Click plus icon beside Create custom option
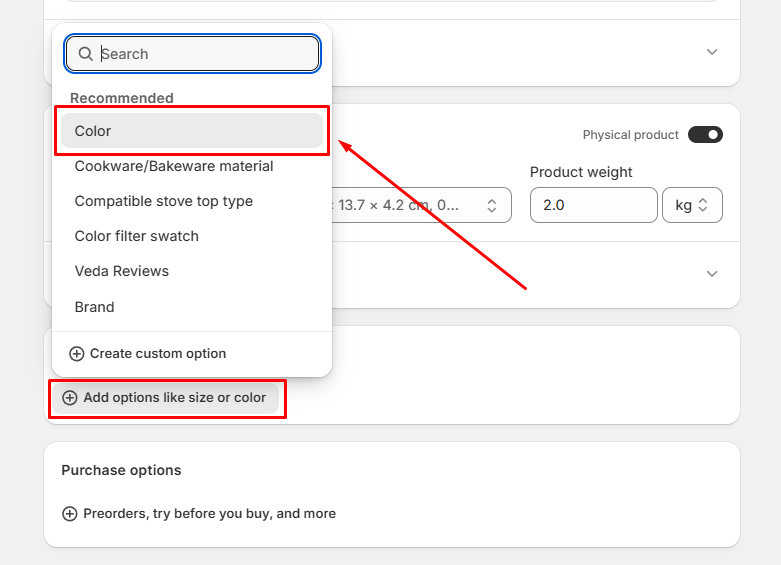Viewport: 781px width, 565px height. click(x=77, y=353)
